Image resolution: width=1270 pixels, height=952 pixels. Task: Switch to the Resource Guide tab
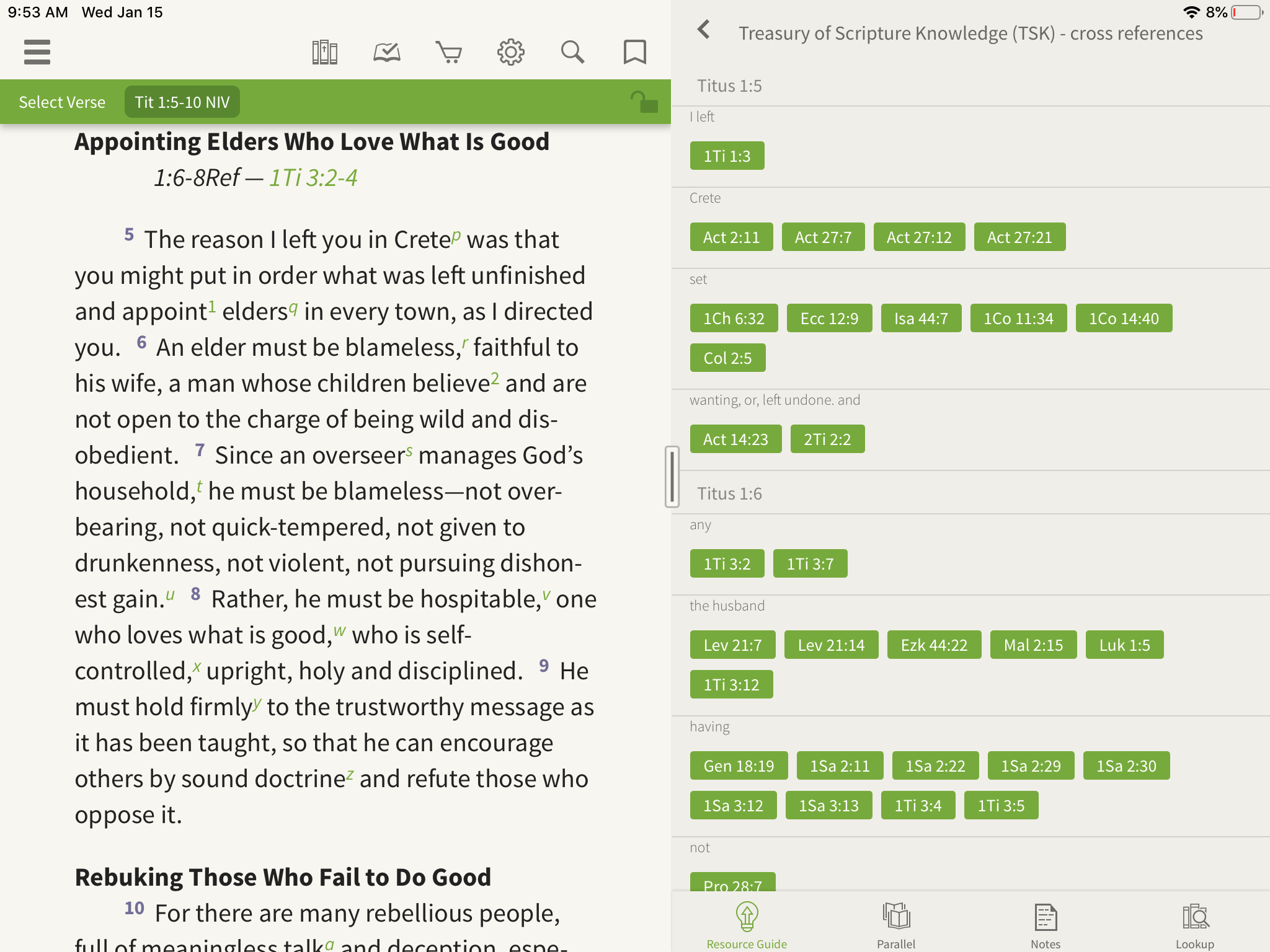point(747,925)
